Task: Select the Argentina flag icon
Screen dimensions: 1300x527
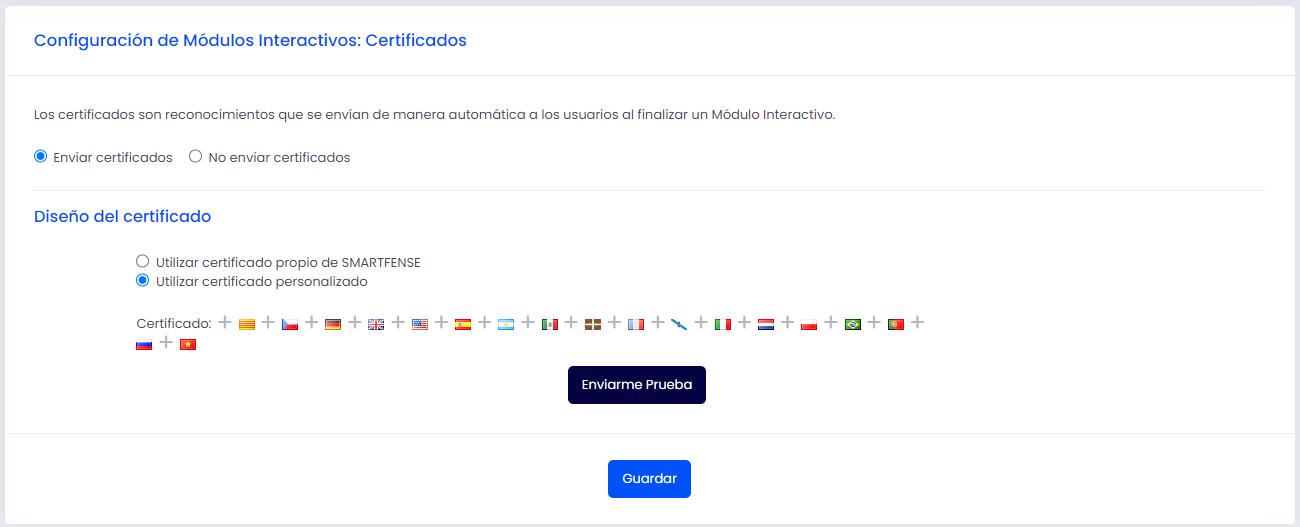Action: [506, 324]
